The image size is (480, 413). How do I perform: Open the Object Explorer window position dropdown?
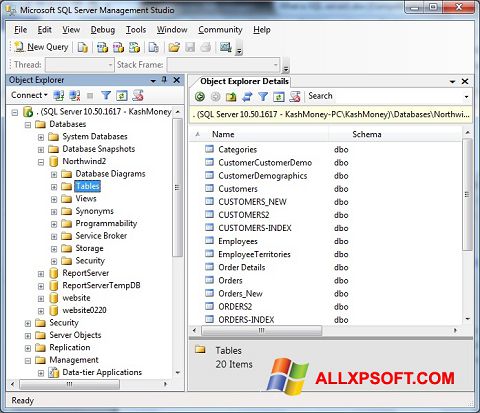click(153, 81)
